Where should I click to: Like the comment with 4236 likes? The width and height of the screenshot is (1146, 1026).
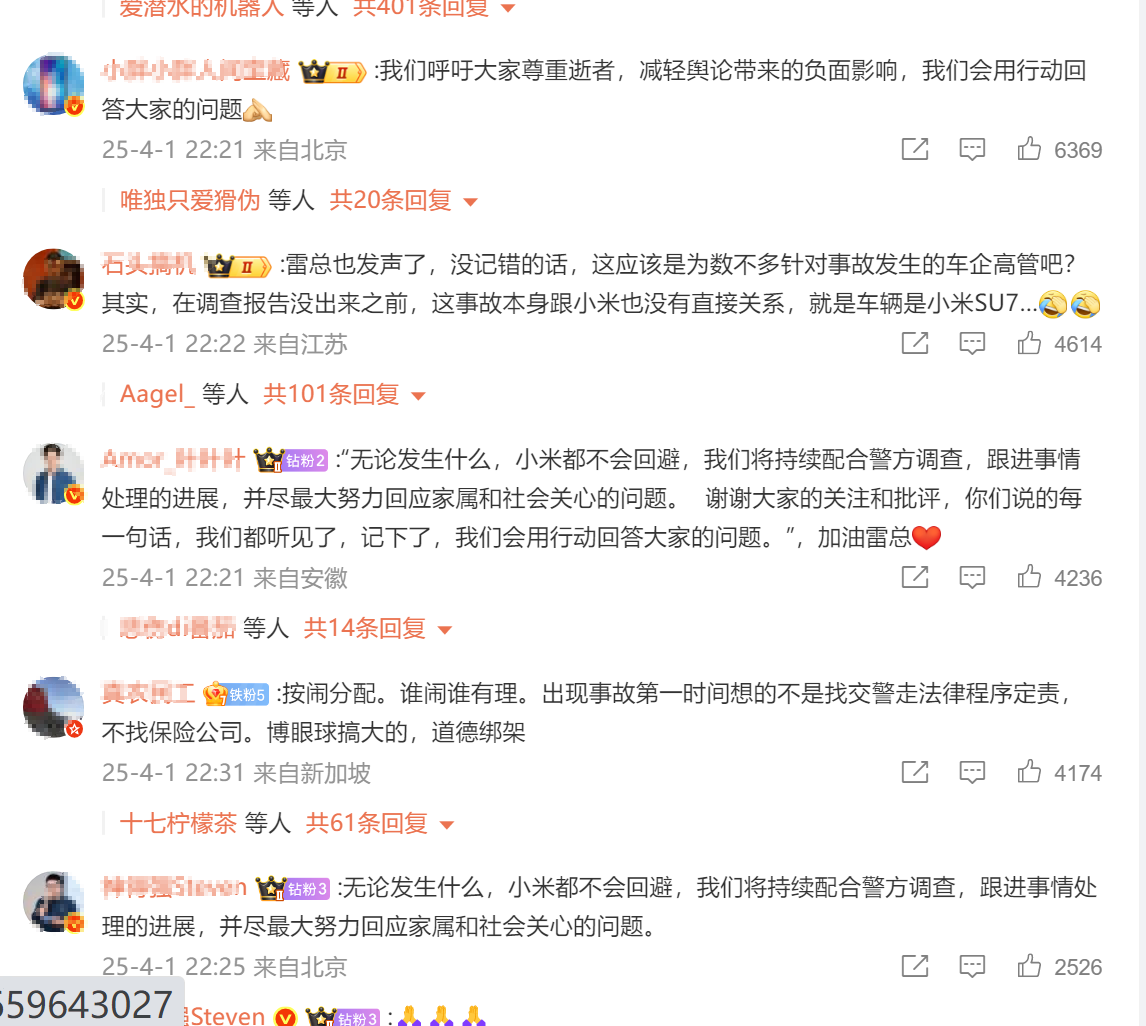[x=1029, y=577]
